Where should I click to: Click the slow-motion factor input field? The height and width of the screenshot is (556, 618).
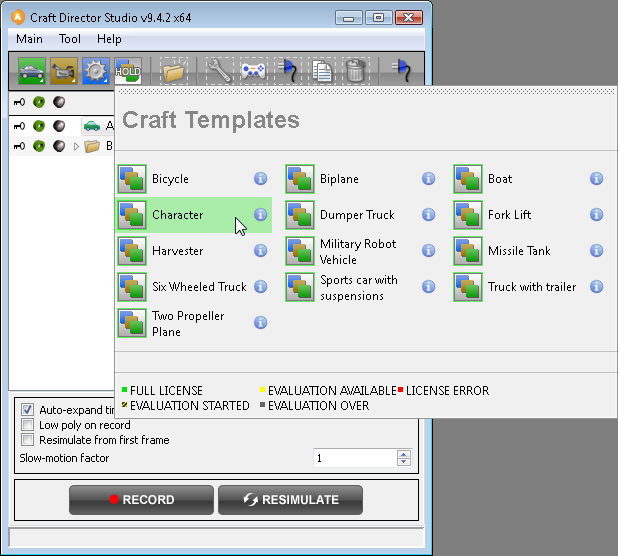(354, 458)
